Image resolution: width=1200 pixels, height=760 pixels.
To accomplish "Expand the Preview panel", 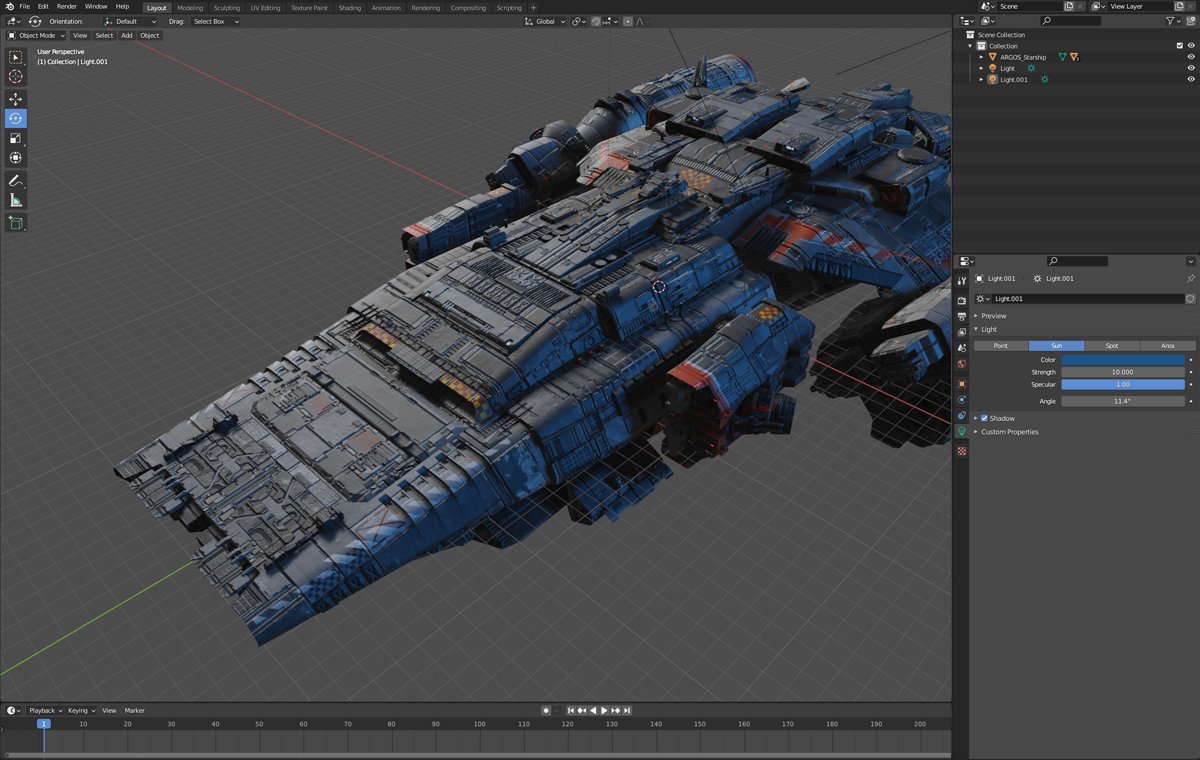I will (994, 316).
